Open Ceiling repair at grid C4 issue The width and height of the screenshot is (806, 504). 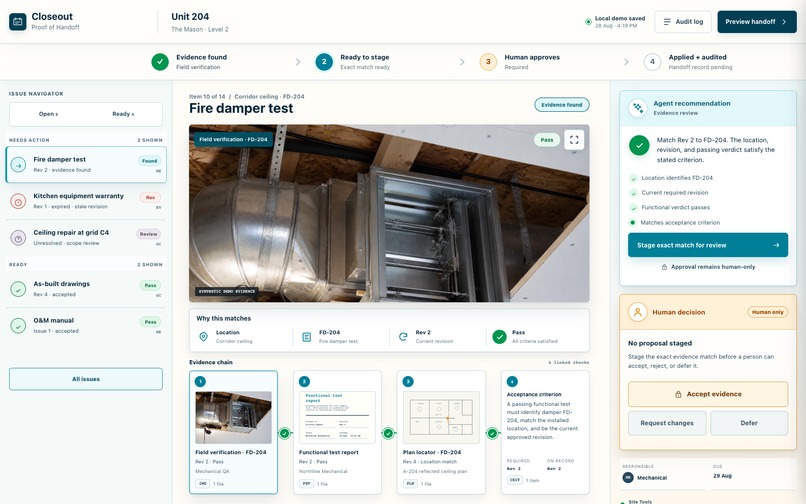[x=86, y=238]
